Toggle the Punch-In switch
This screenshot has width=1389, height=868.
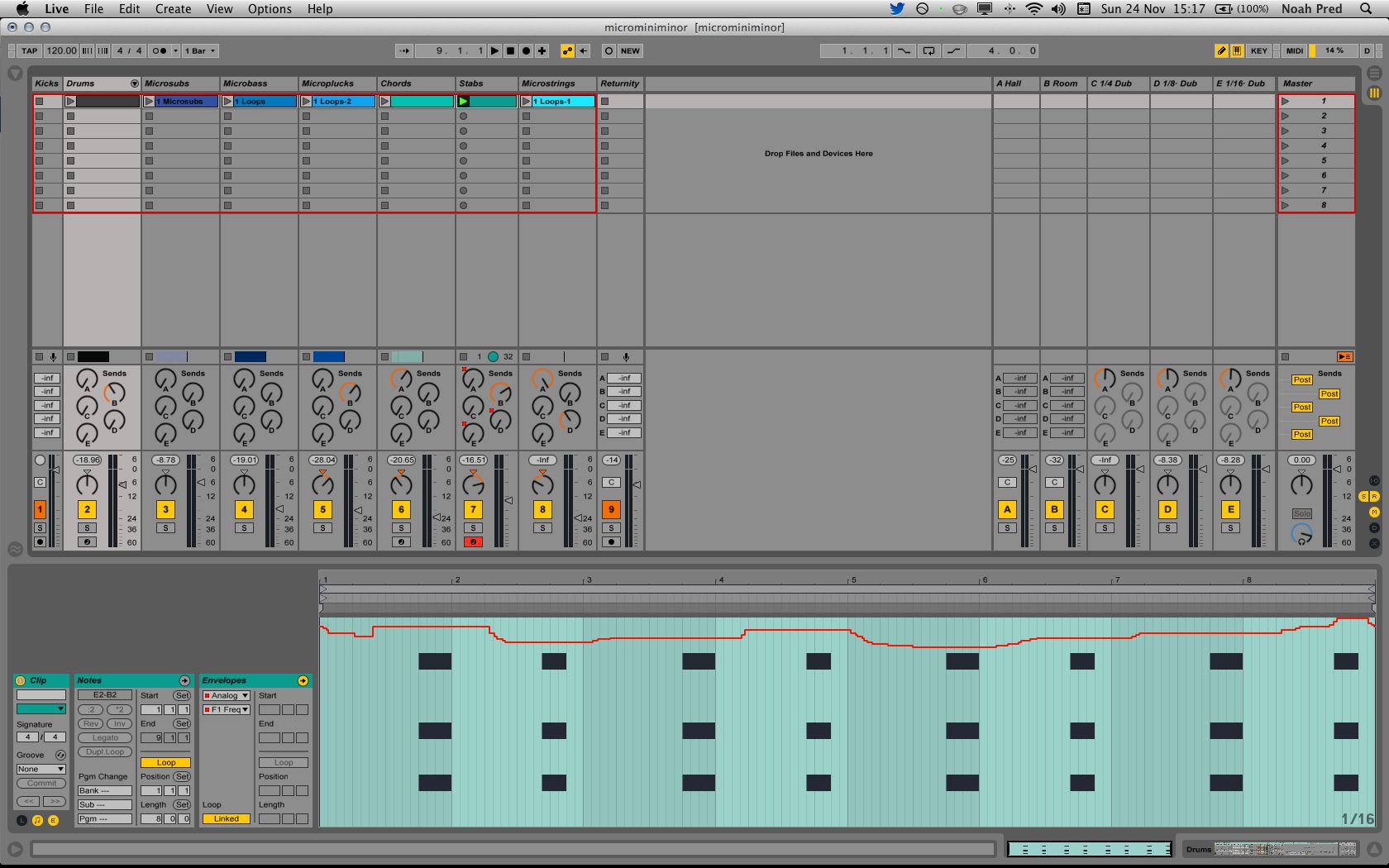904,50
